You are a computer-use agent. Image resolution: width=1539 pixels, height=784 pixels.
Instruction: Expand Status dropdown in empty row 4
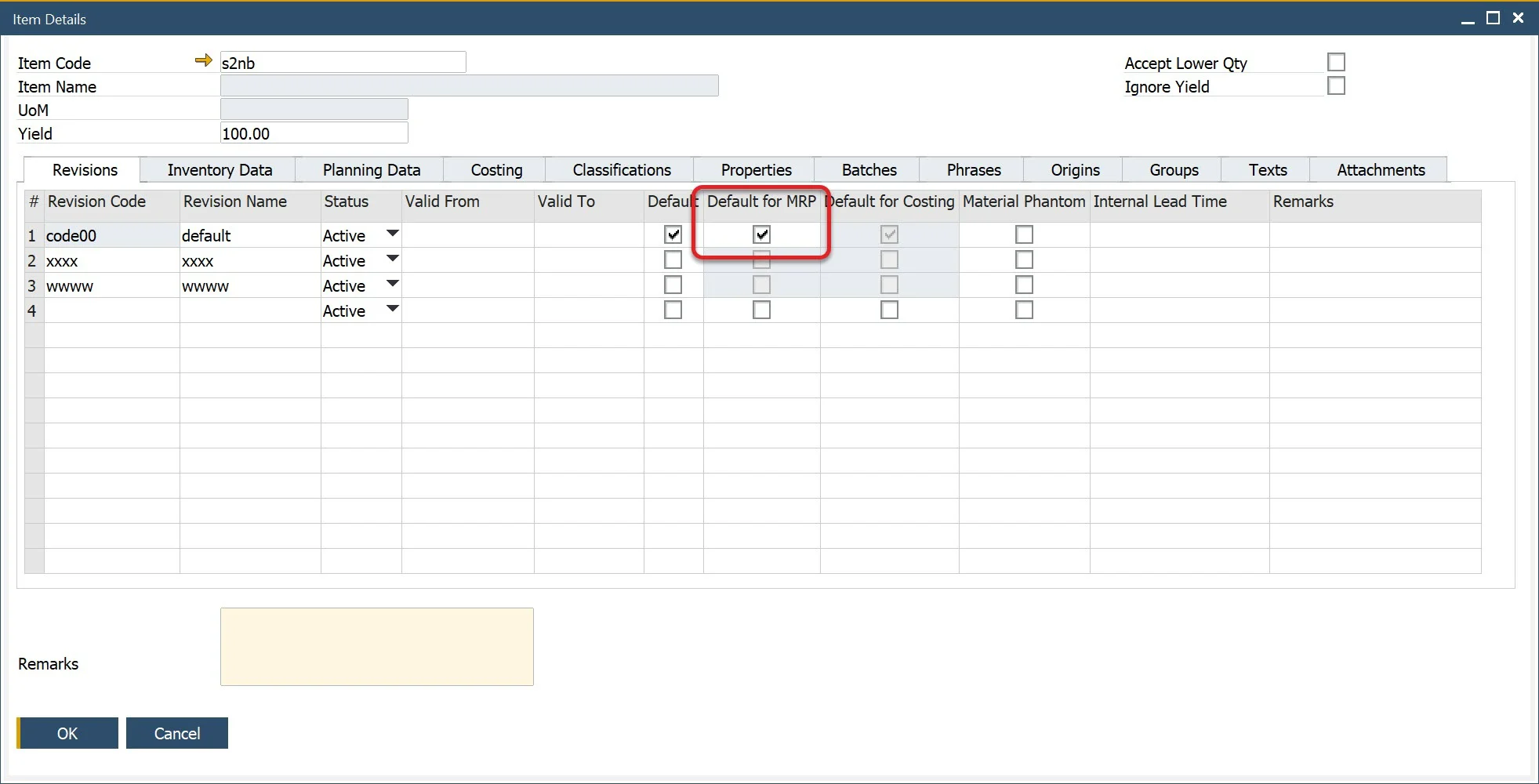click(x=393, y=310)
